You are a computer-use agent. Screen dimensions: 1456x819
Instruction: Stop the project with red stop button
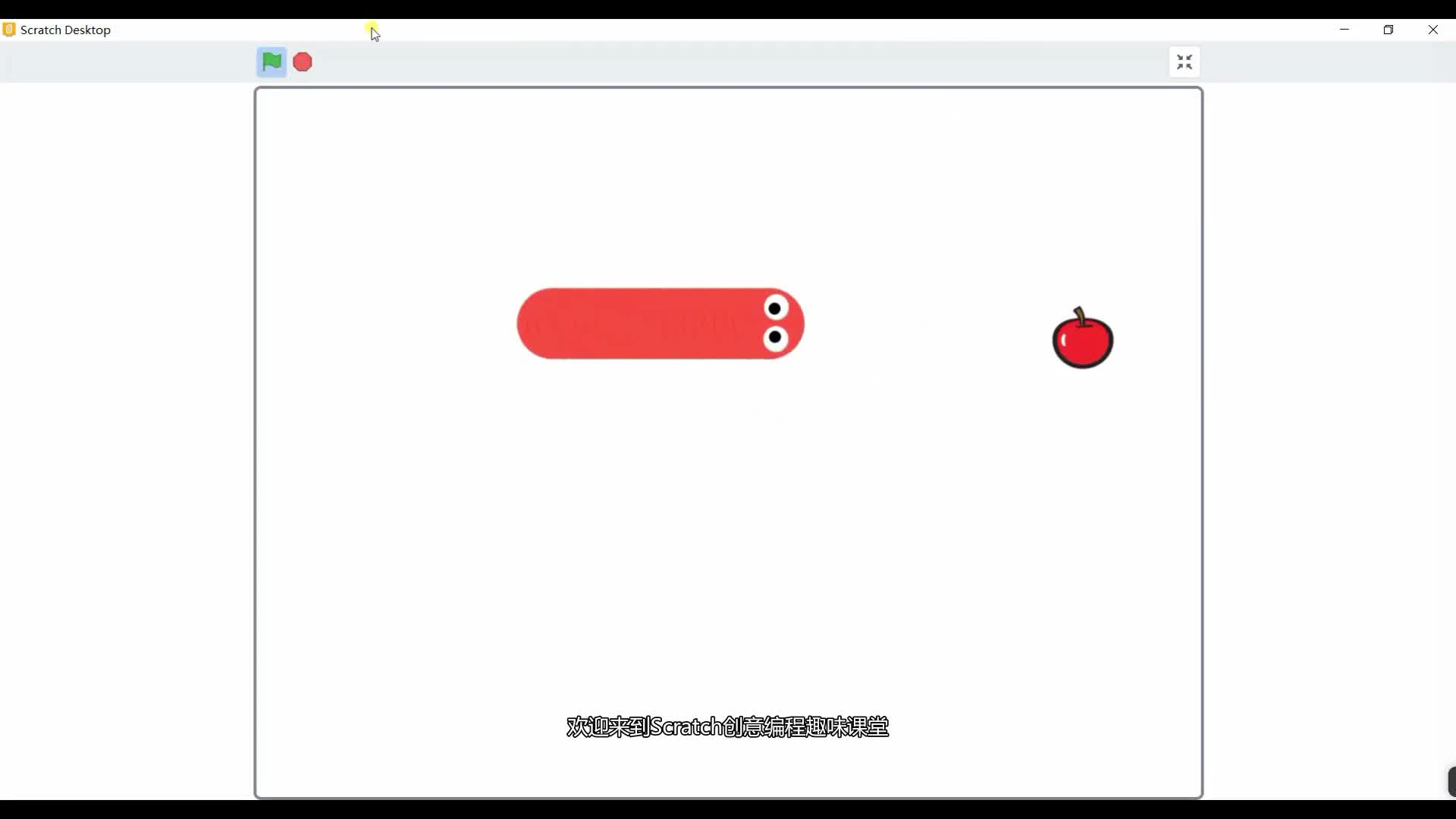[303, 62]
